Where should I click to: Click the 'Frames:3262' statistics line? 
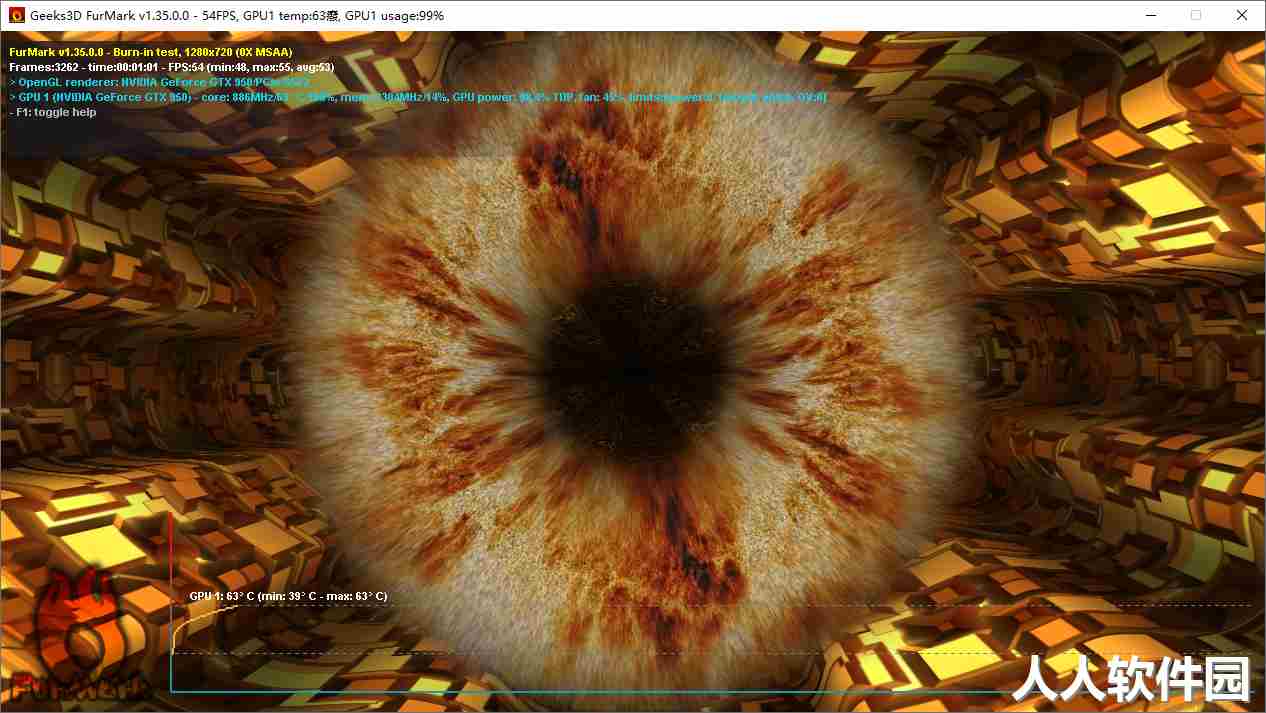pos(171,67)
